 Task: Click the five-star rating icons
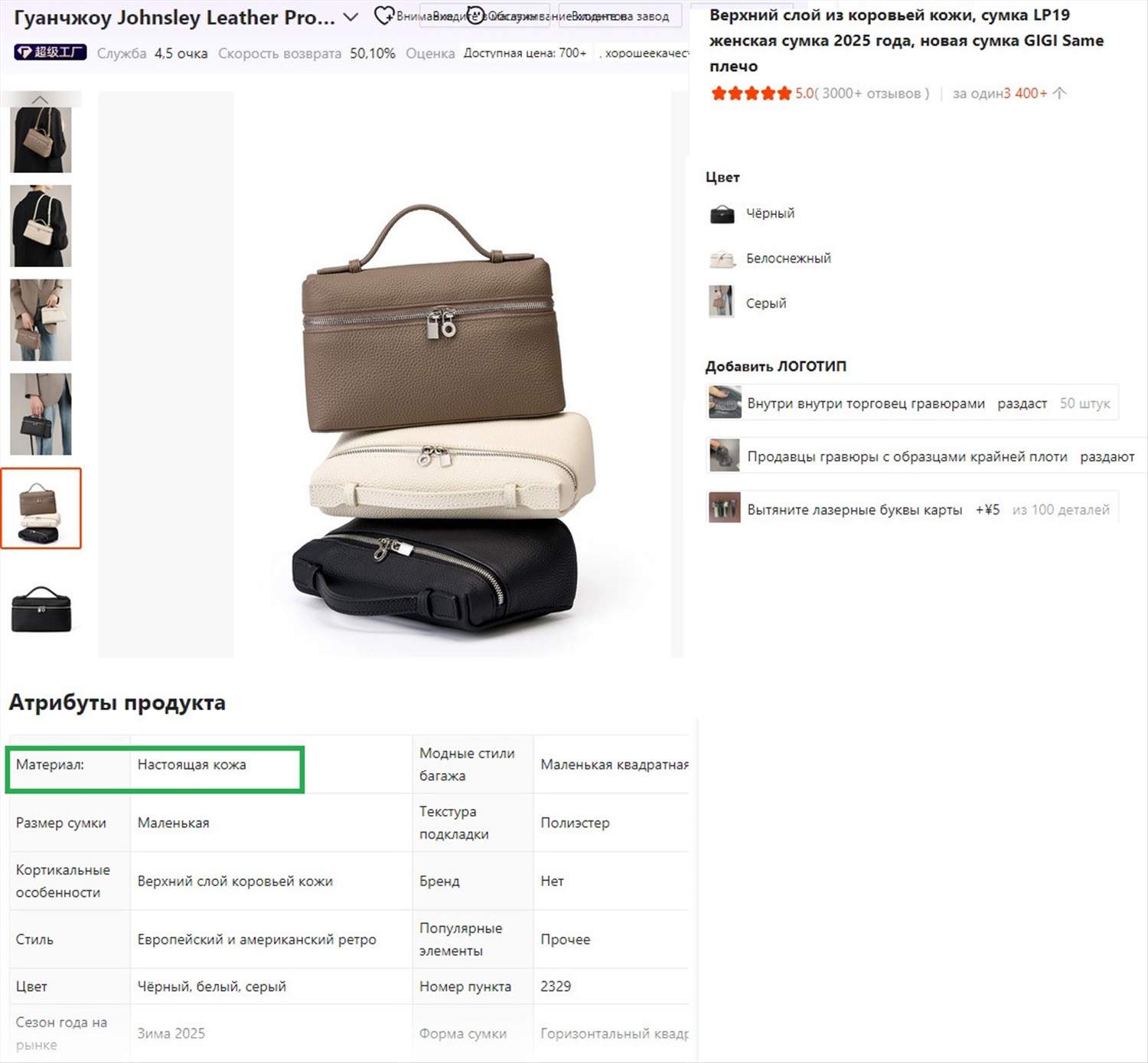pos(751,93)
